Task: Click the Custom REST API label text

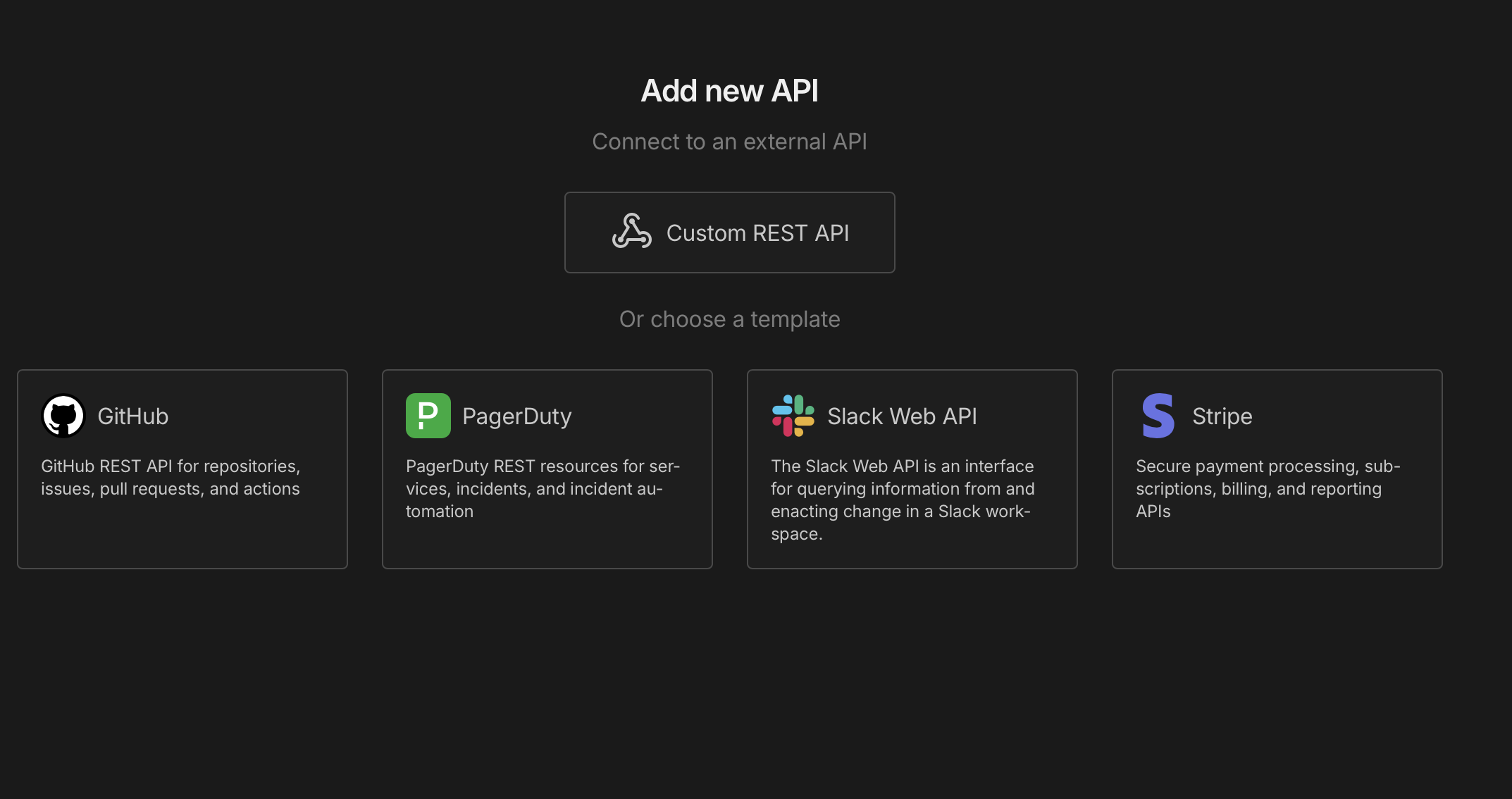Action: (757, 233)
